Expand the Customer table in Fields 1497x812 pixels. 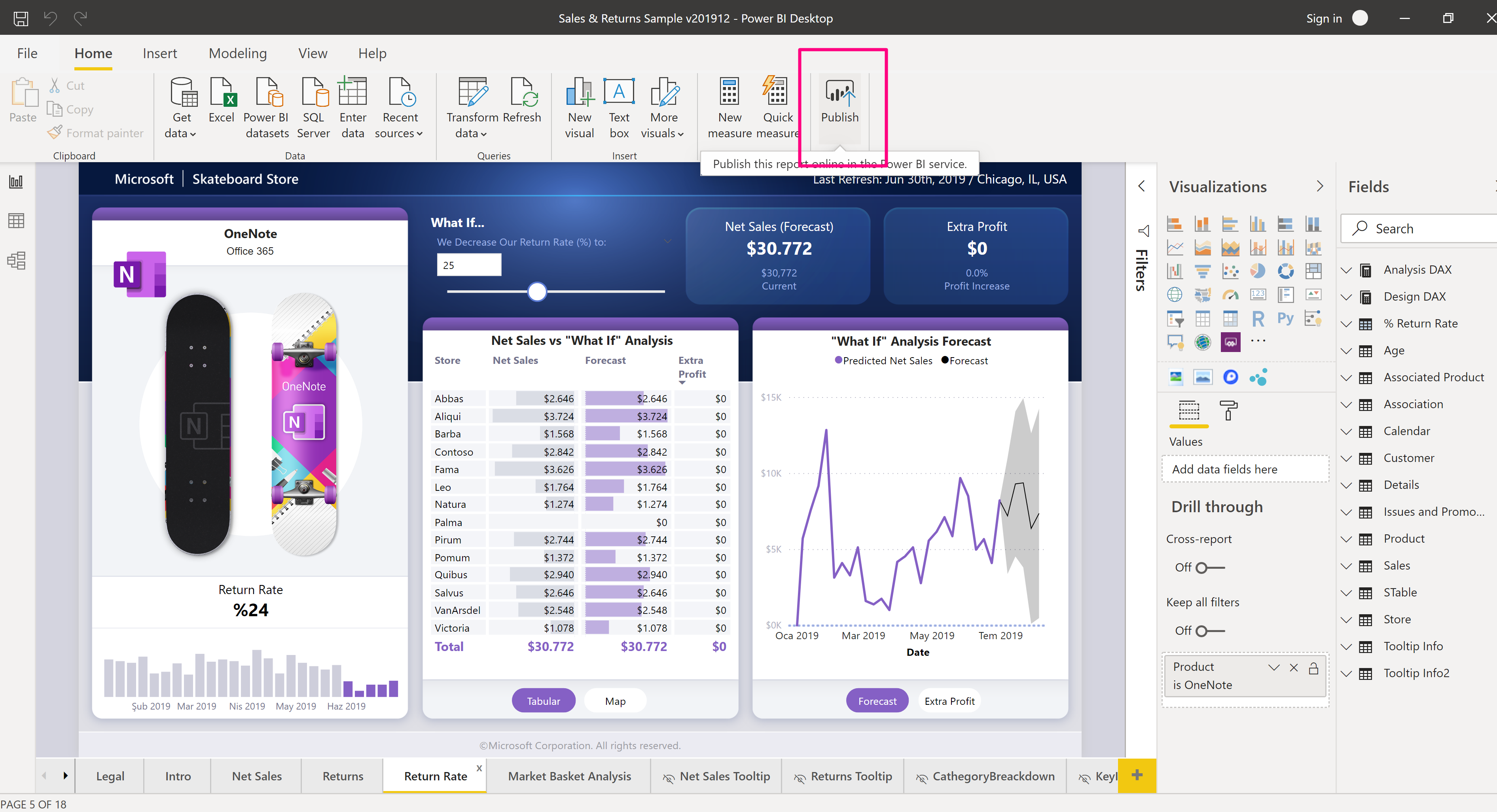[x=1346, y=458]
